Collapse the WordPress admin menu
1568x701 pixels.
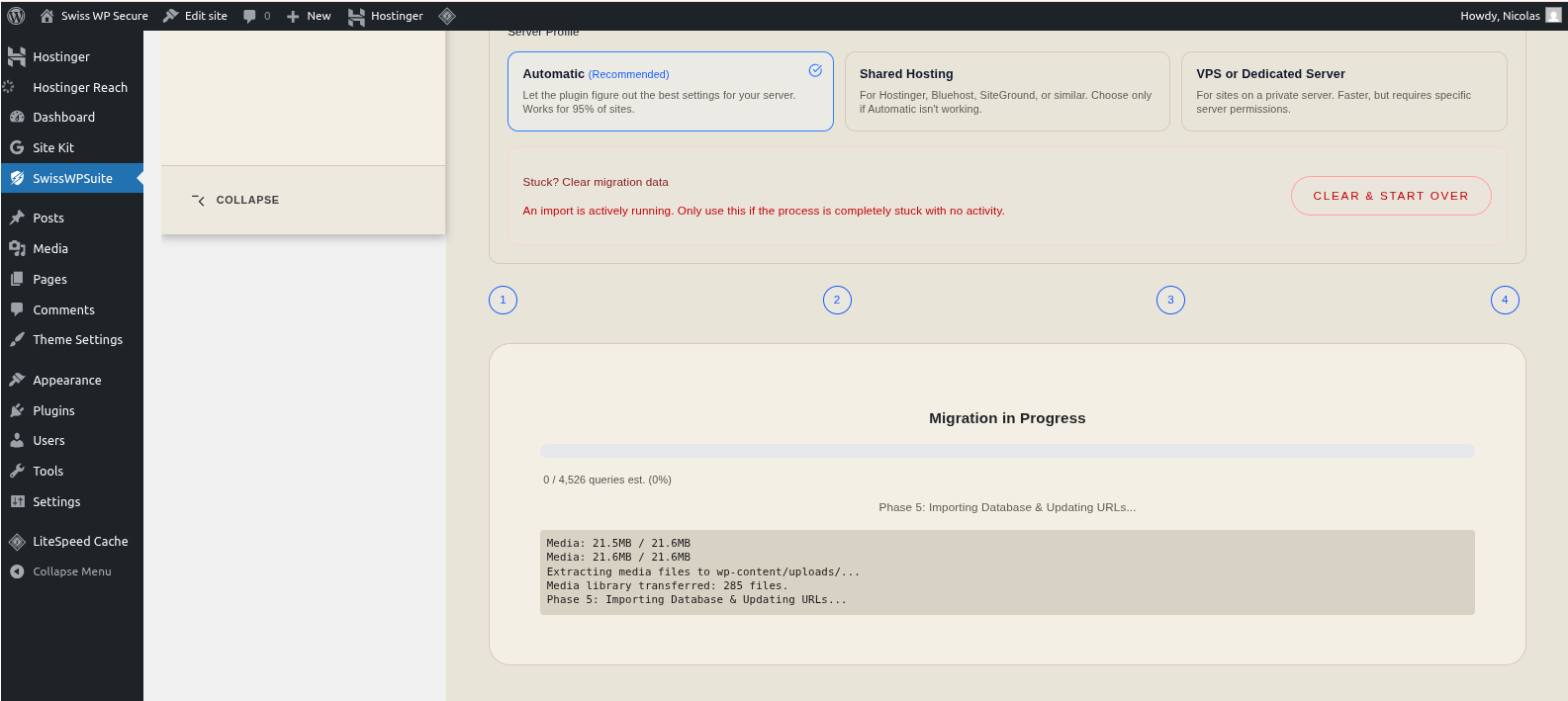71,571
